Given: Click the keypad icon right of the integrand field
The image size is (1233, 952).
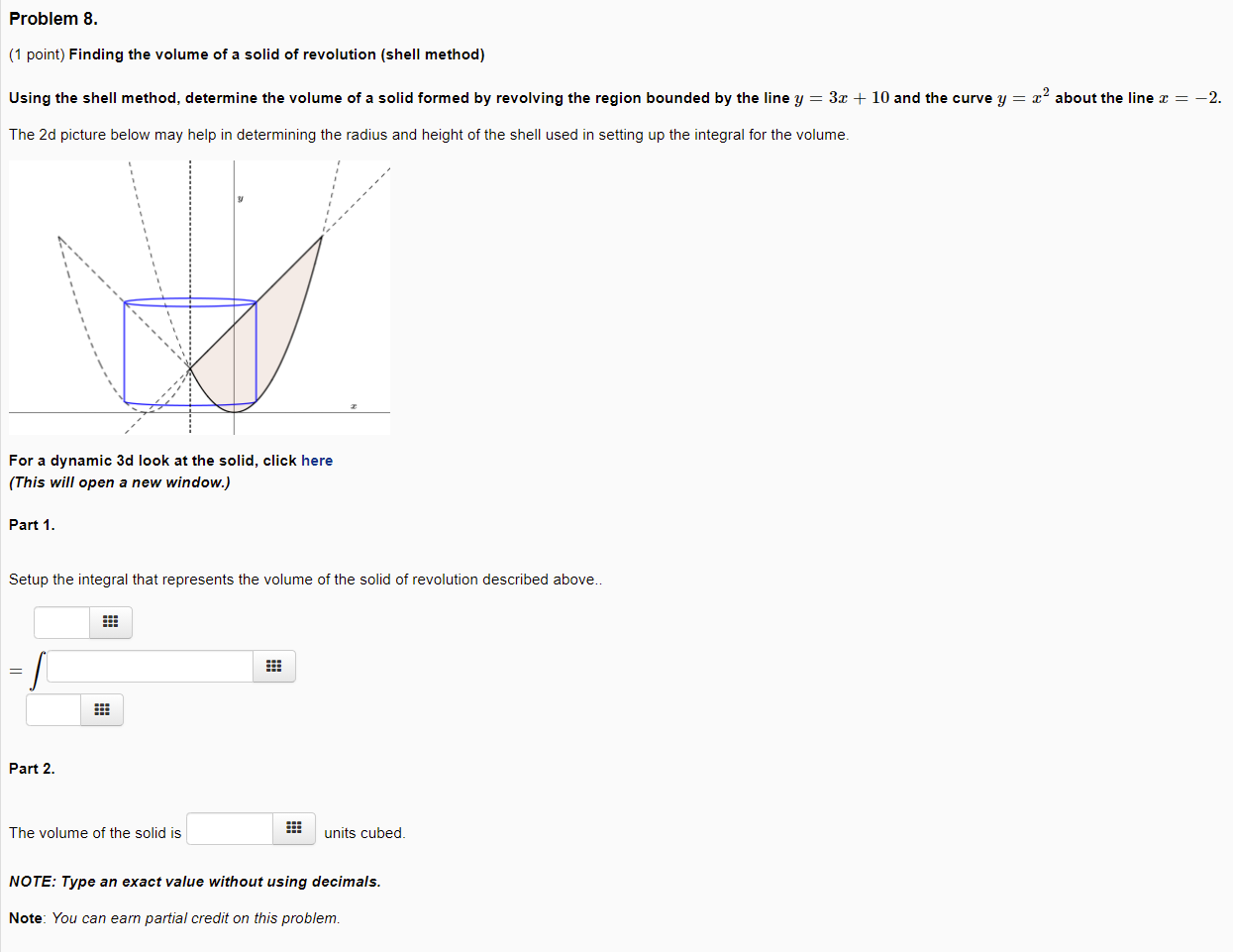Looking at the screenshot, I should (x=273, y=666).
